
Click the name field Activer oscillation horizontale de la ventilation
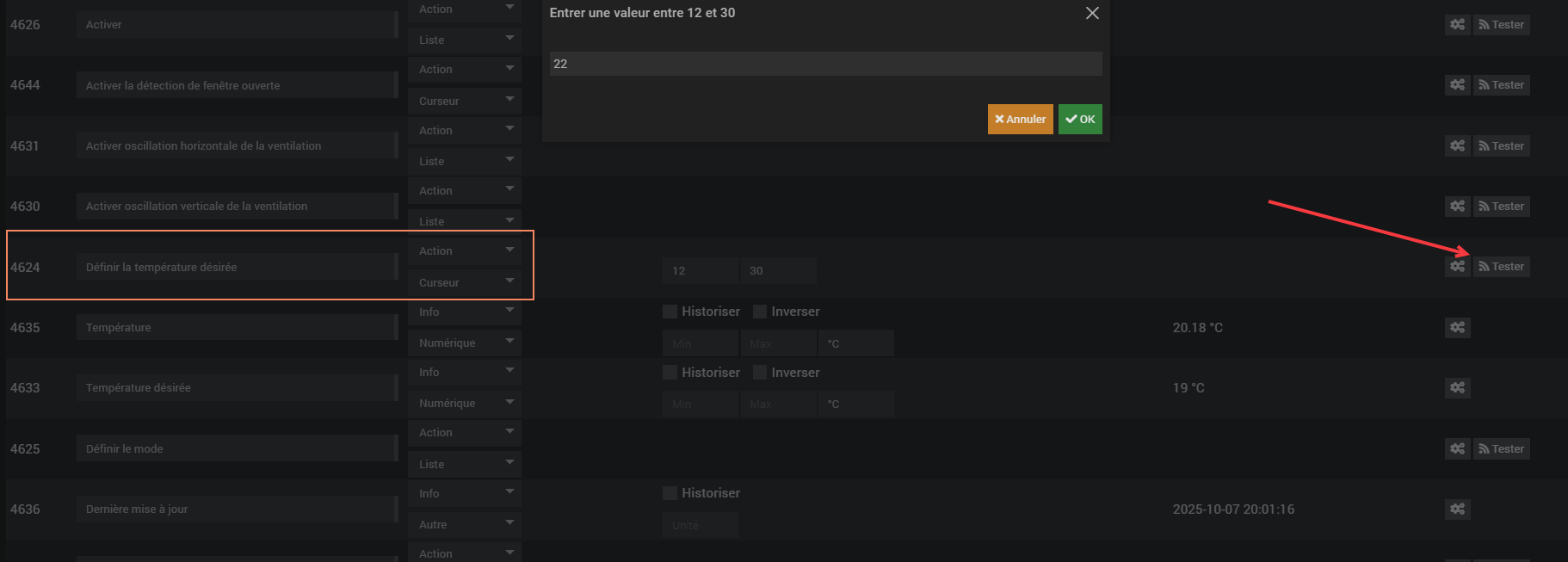click(237, 146)
